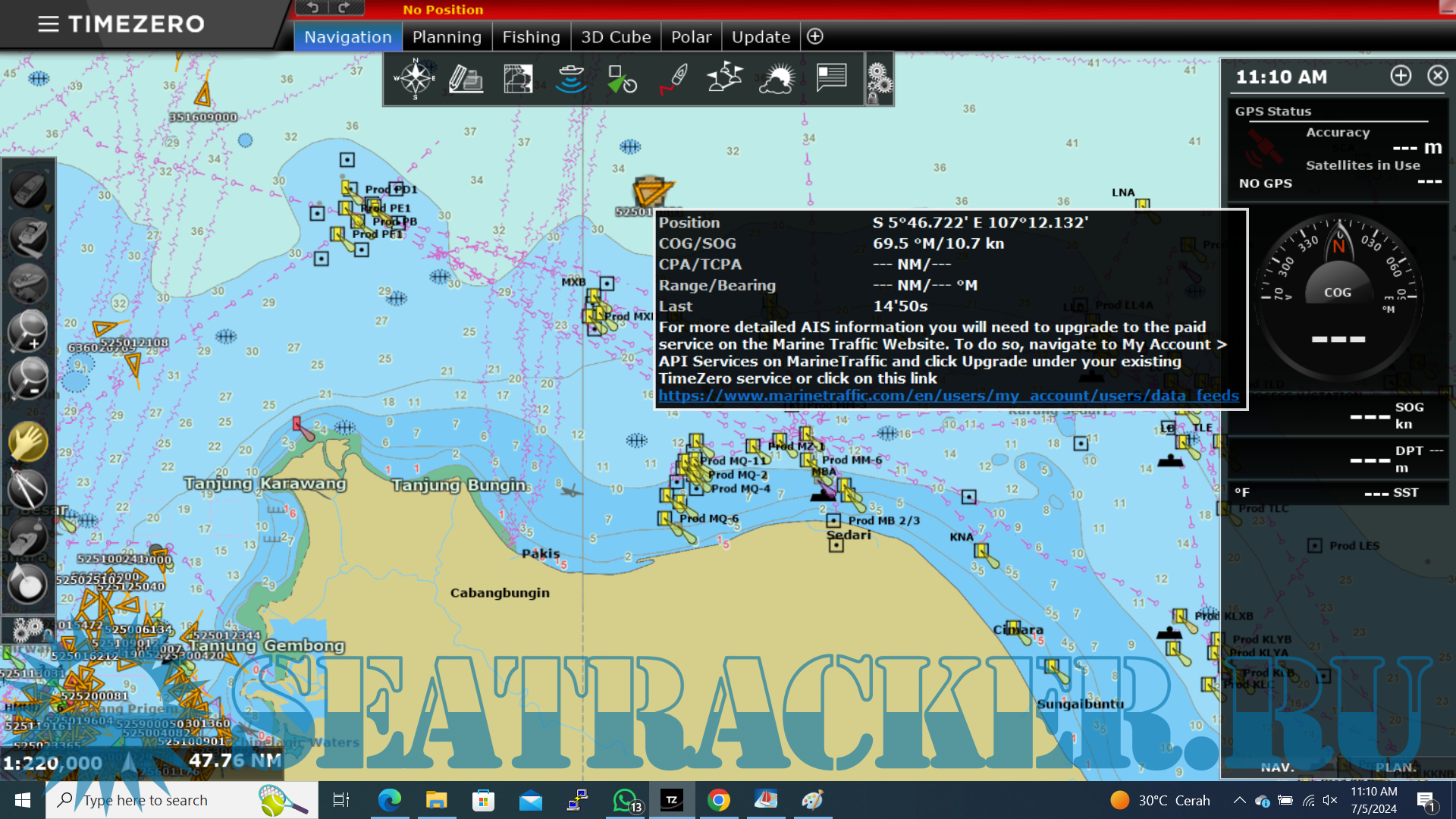Screen dimensions: 1456x819
Task: Toggle the hand pan tool
Action: 28,441
